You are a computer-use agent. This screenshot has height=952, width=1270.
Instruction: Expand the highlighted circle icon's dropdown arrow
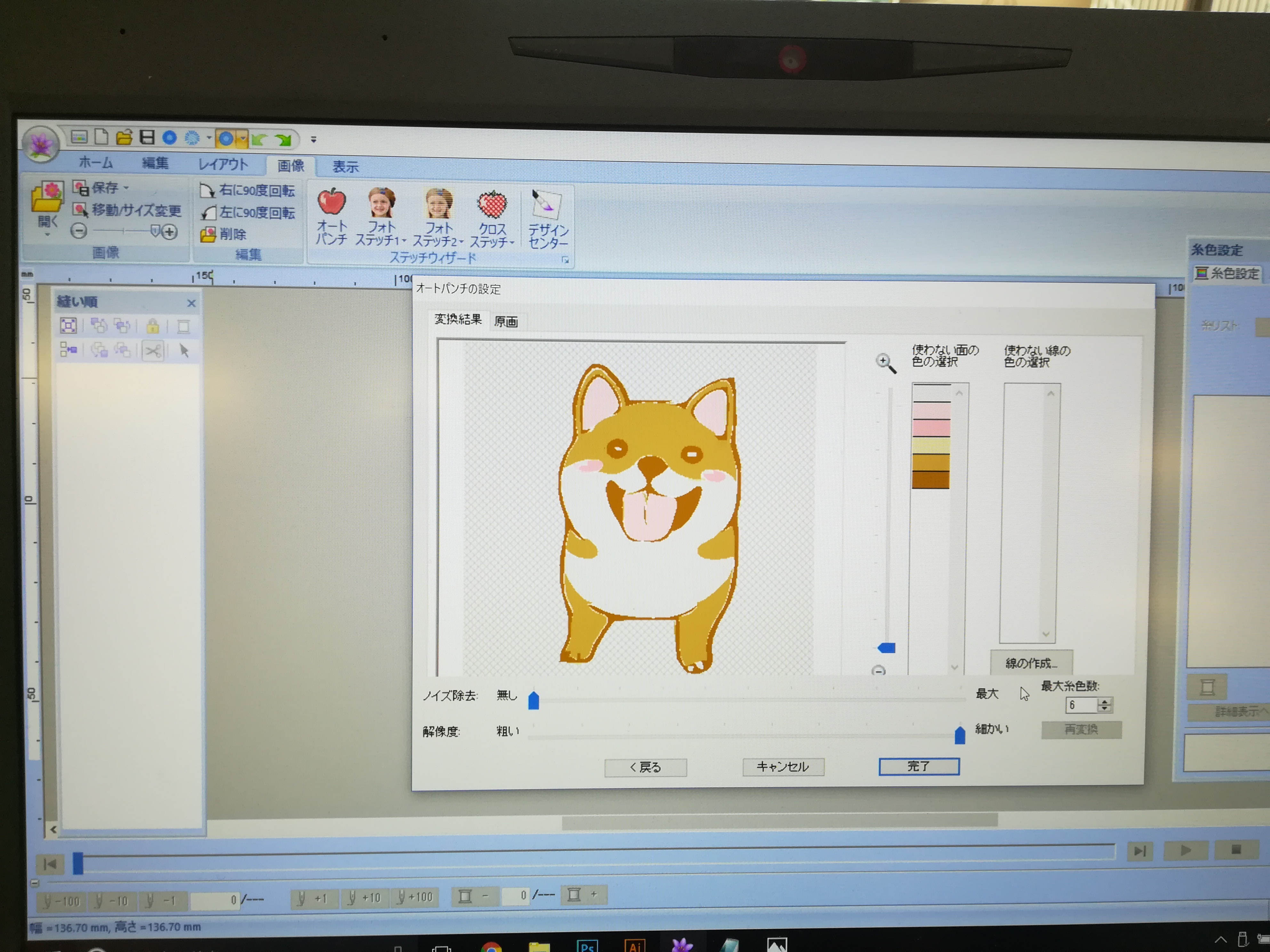click(x=244, y=139)
